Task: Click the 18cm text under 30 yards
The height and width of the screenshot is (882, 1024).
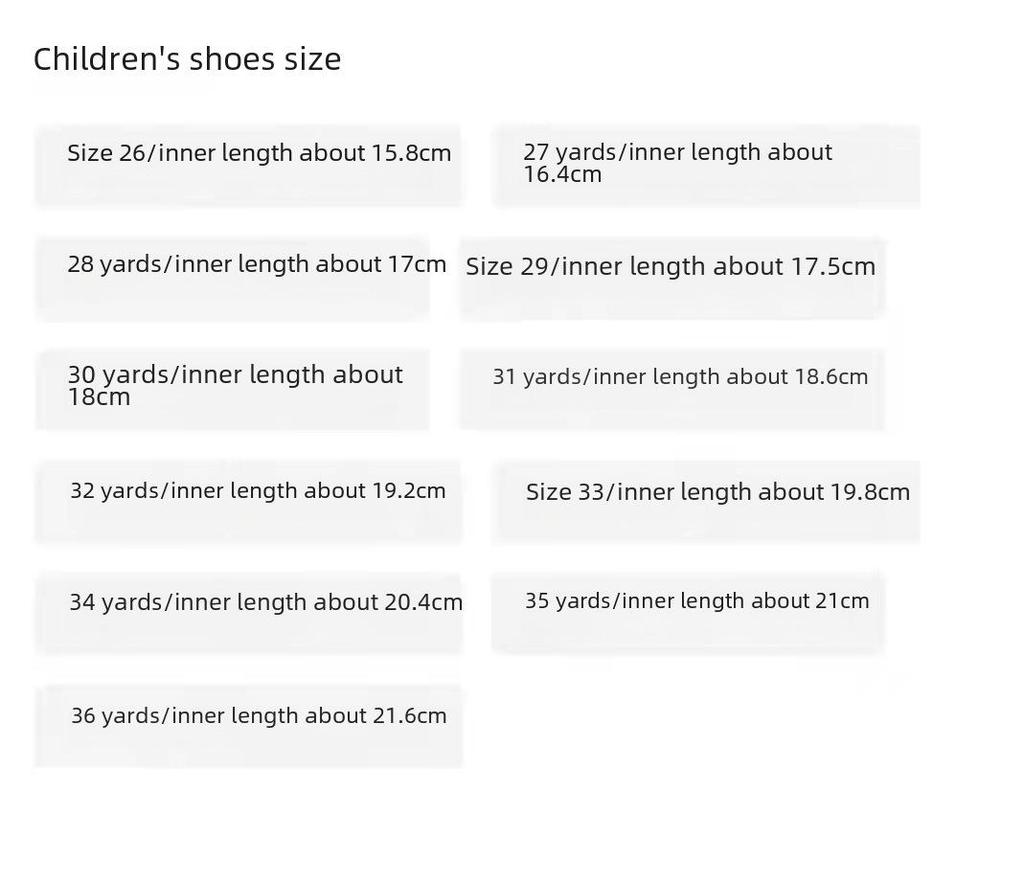Action: [x=99, y=397]
